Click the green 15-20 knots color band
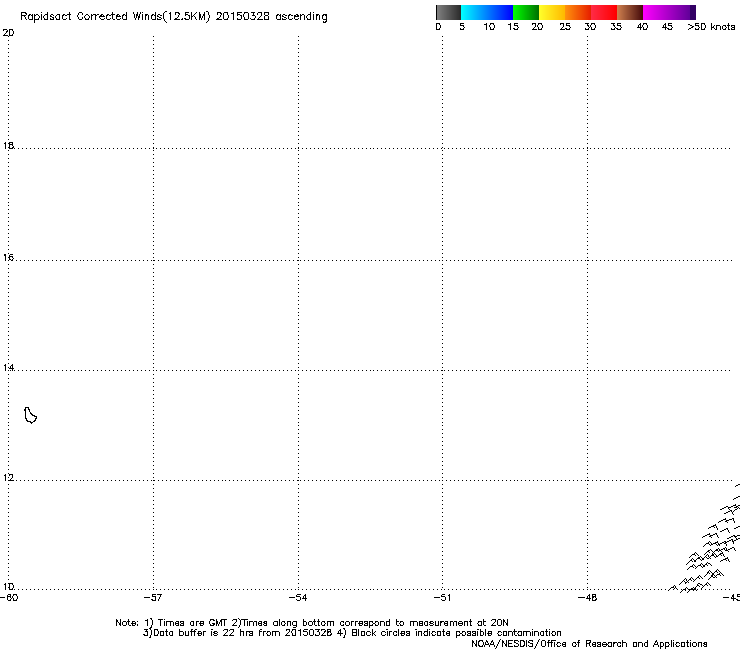The width and height of the screenshot is (740, 650). click(x=526, y=12)
